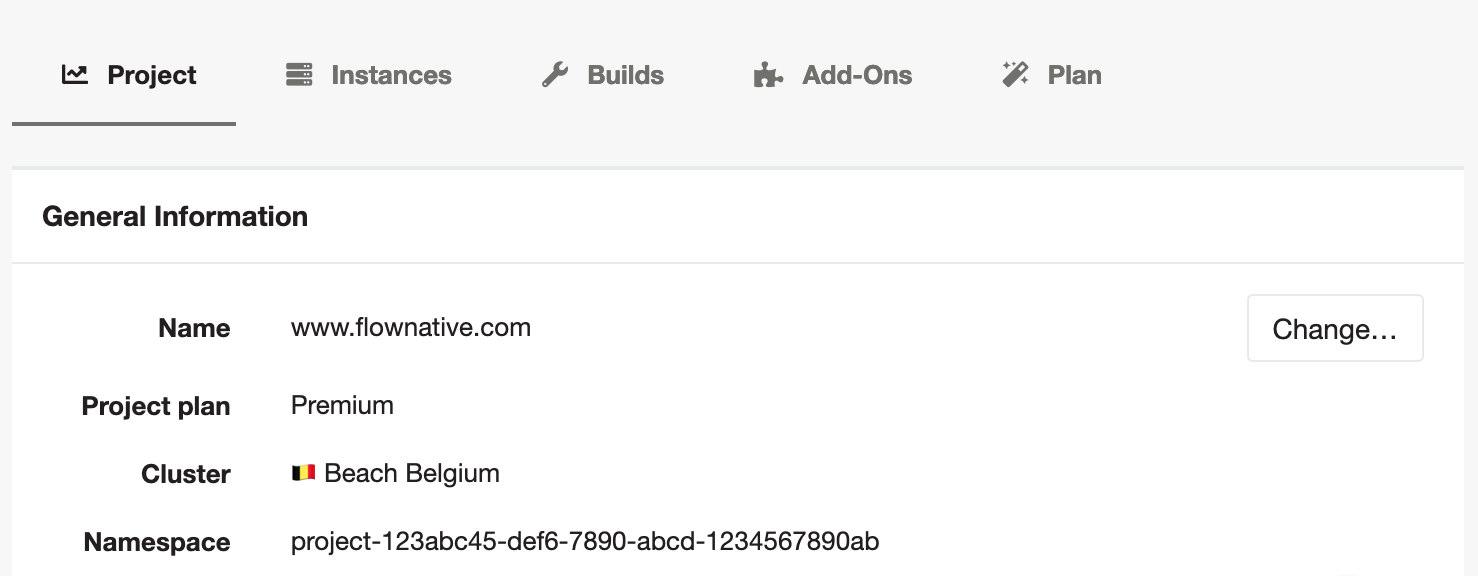
Task: Click the wrench icon for Builds
Action: [x=555, y=75]
